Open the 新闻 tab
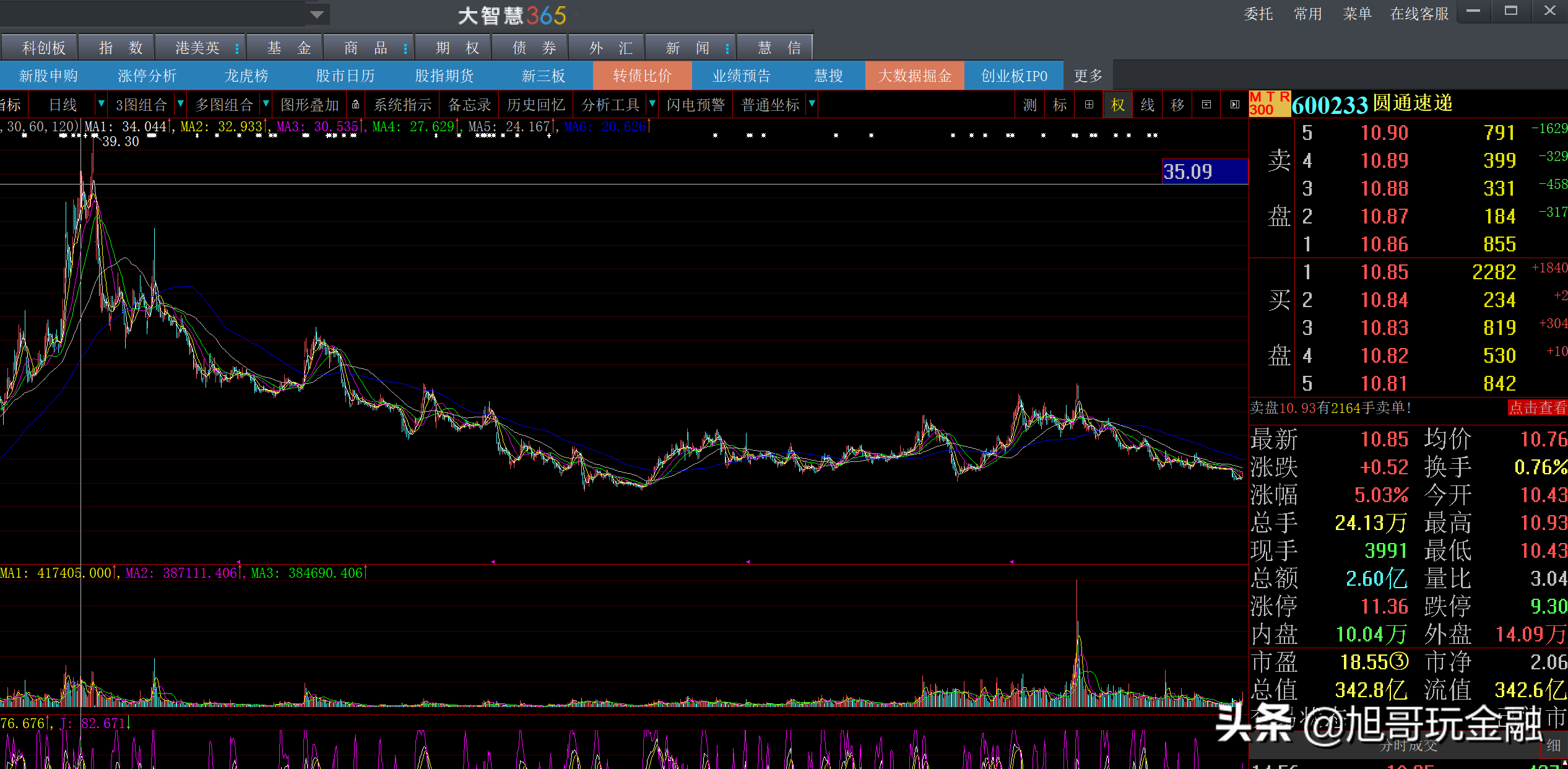 687,48
